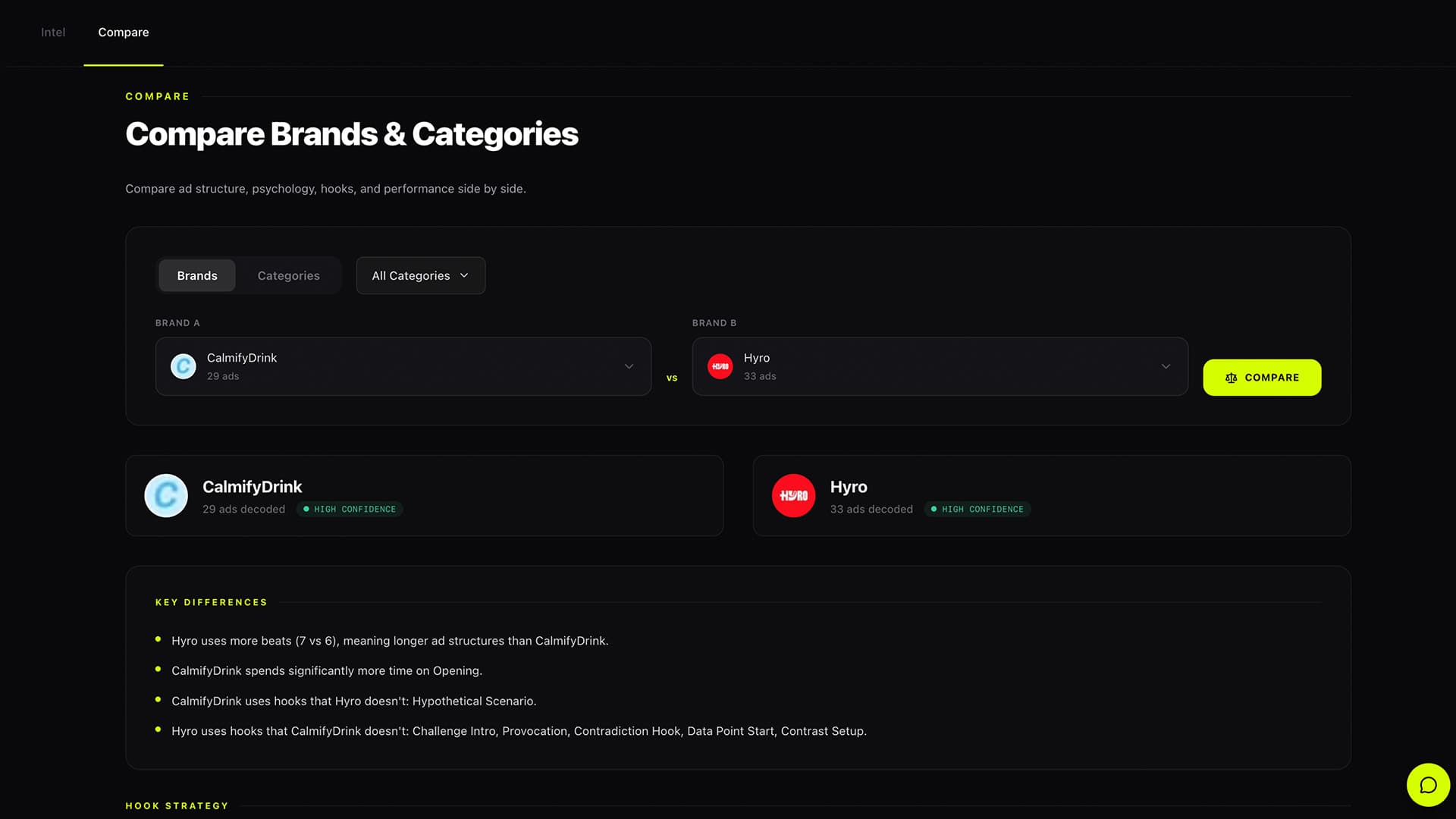Click the BRAND B label

pos(714,323)
